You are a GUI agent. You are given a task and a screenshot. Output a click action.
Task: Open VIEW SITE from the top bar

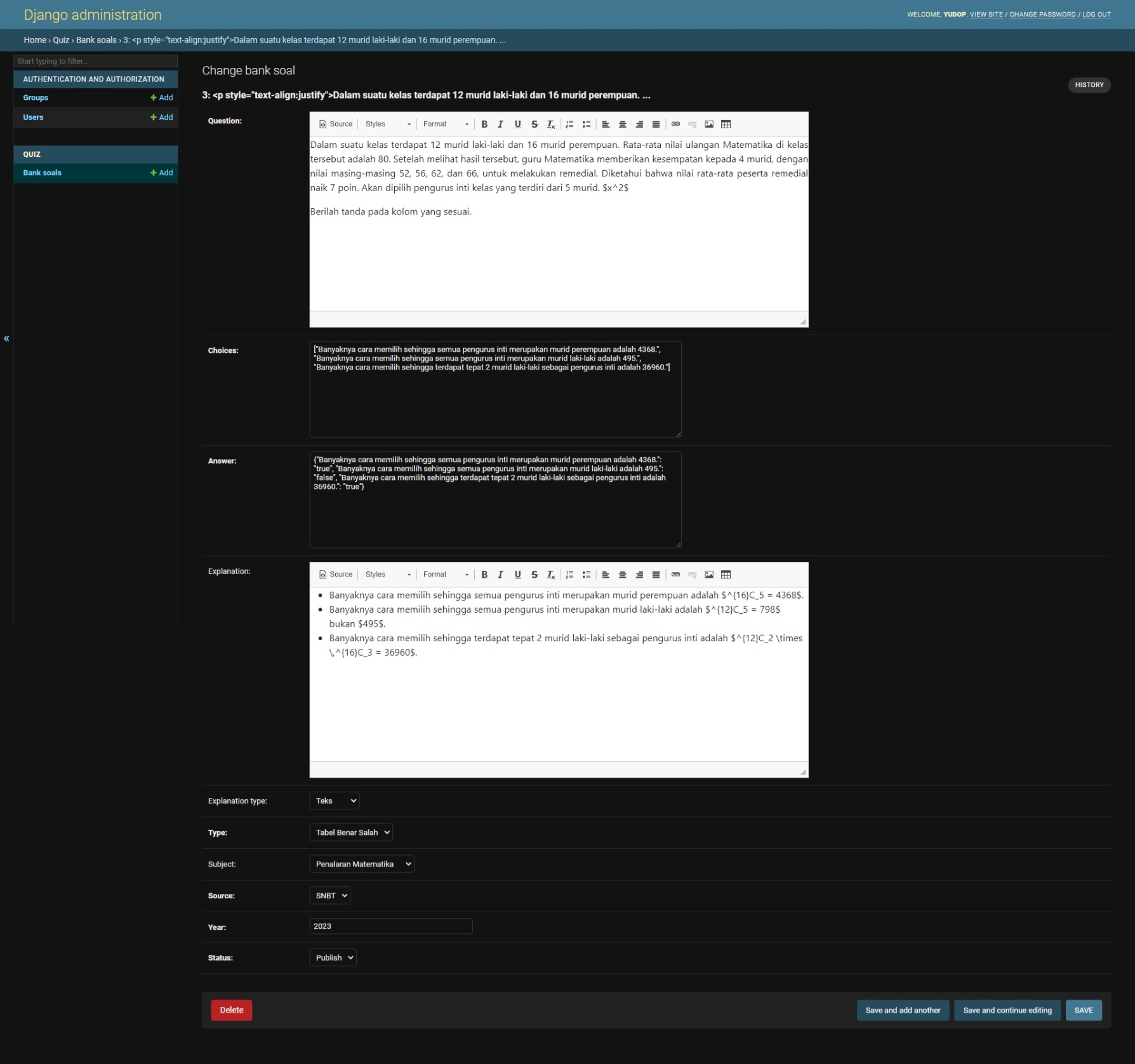[986, 14]
